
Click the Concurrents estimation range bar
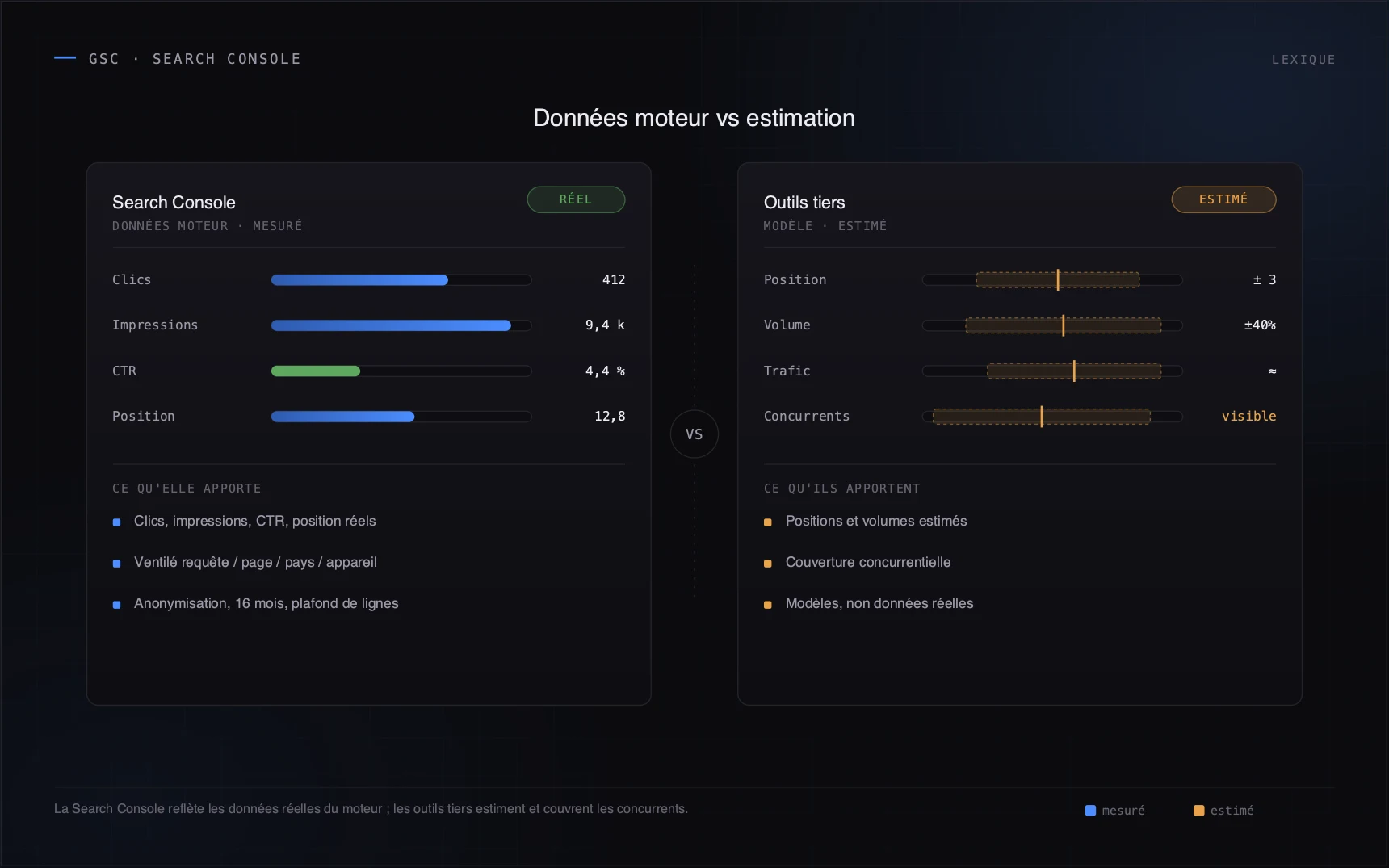pyautogui.click(x=1052, y=417)
